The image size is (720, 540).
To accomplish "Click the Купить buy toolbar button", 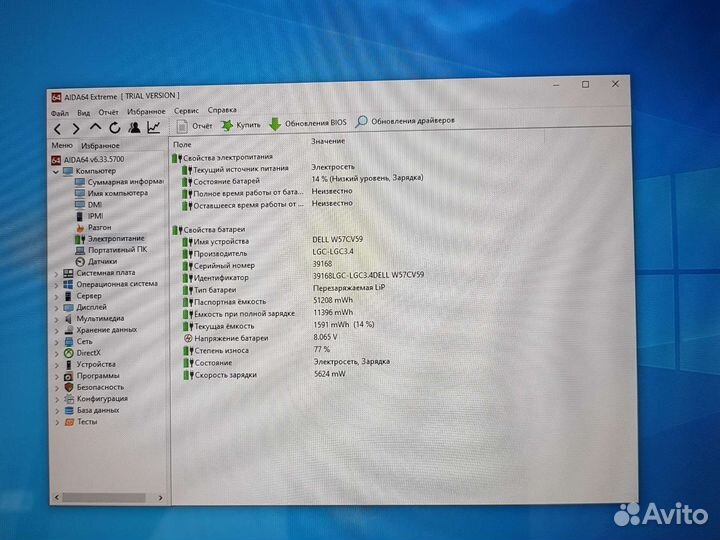I will click(x=241, y=125).
